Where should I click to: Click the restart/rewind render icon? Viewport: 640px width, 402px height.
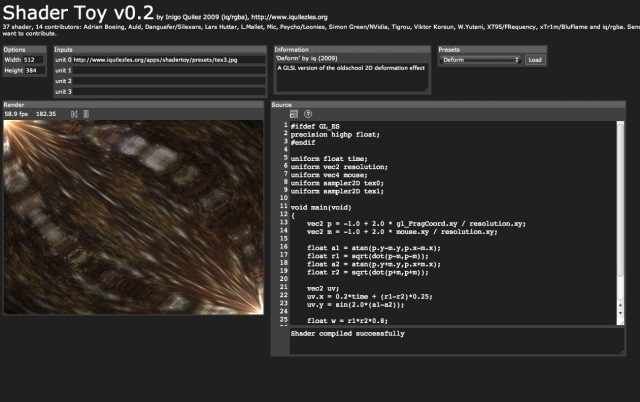click(x=72, y=114)
